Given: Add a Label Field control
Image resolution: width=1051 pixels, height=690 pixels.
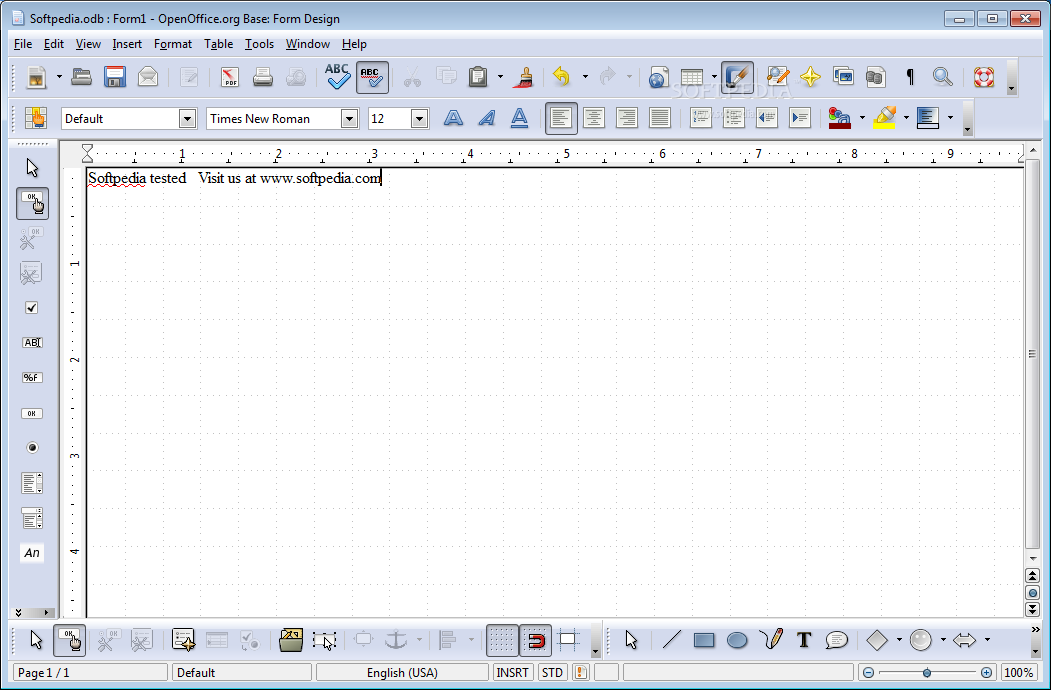Looking at the screenshot, I should click(x=32, y=553).
